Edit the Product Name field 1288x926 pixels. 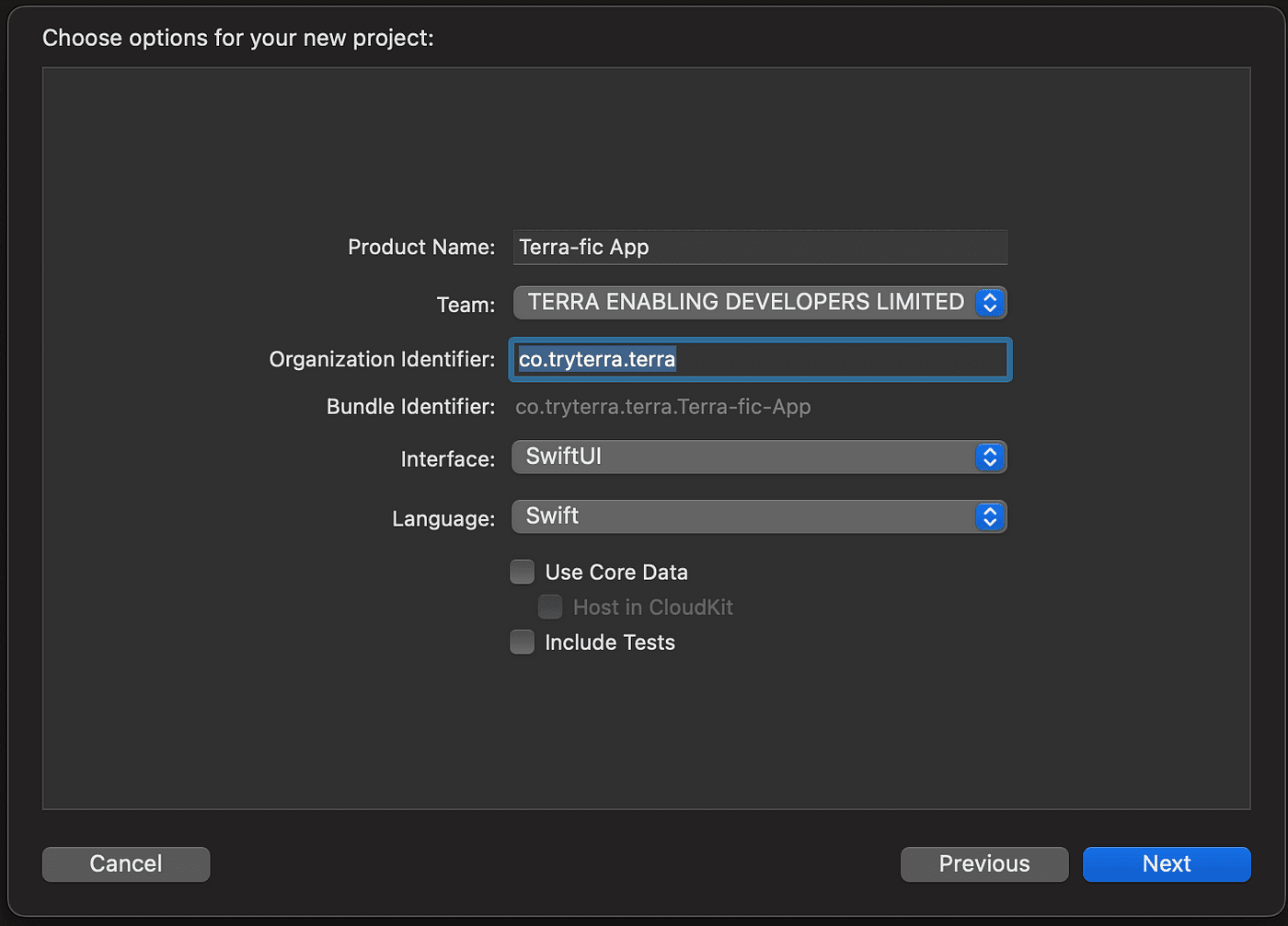click(x=760, y=248)
